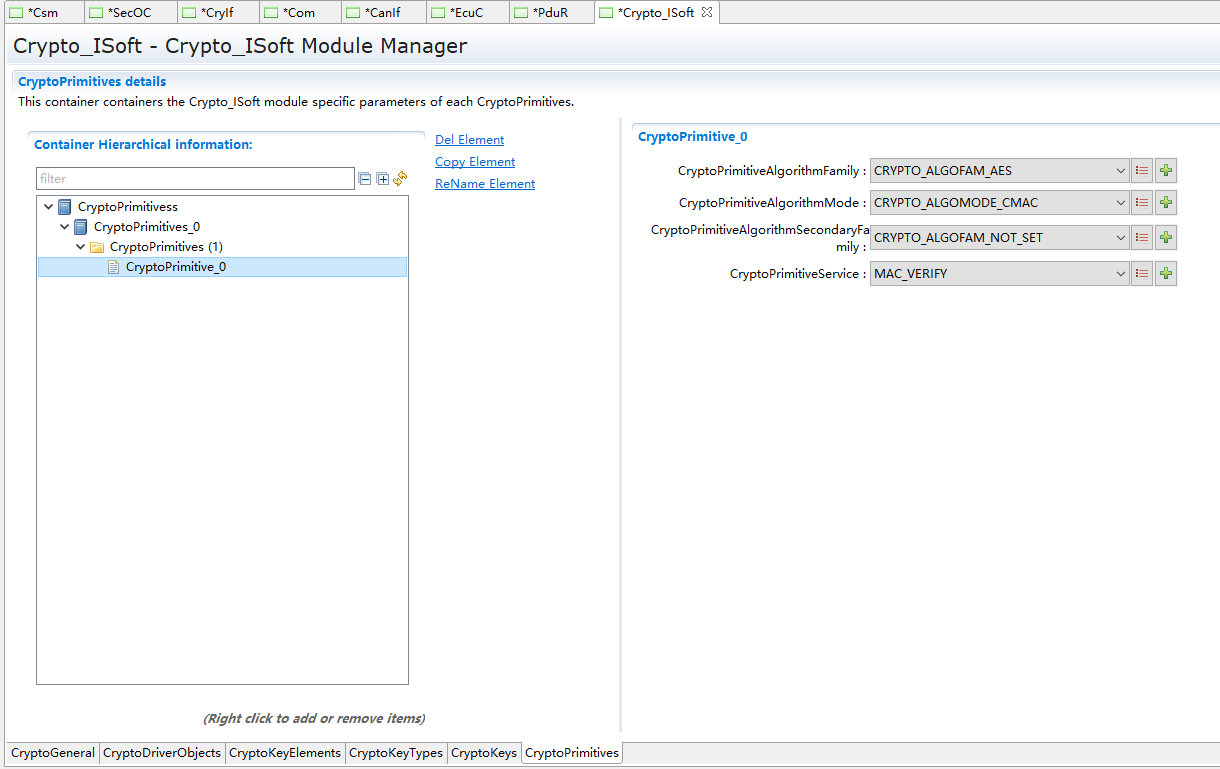Click the yellow refresh icon next to filter
The height and width of the screenshot is (769, 1220).
tap(400, 179)
